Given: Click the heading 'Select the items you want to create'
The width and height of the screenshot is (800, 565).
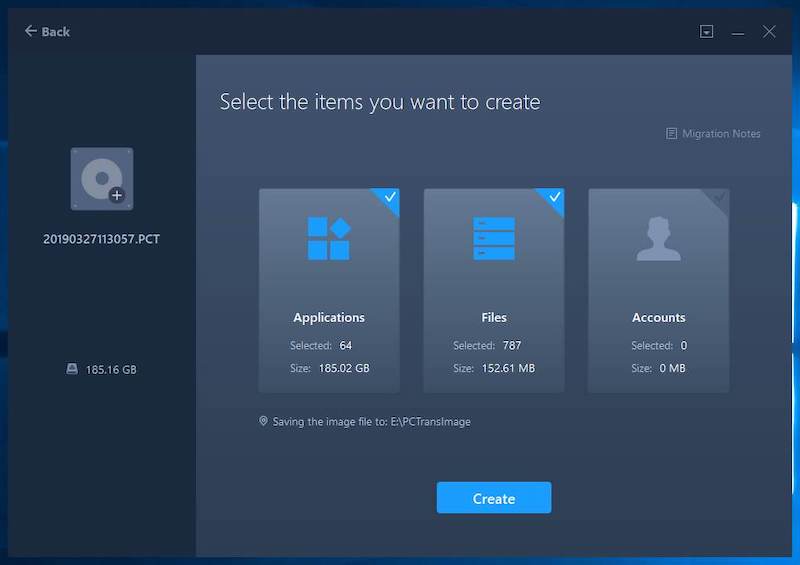Looking at the screenshot, I should coord(380,102).
